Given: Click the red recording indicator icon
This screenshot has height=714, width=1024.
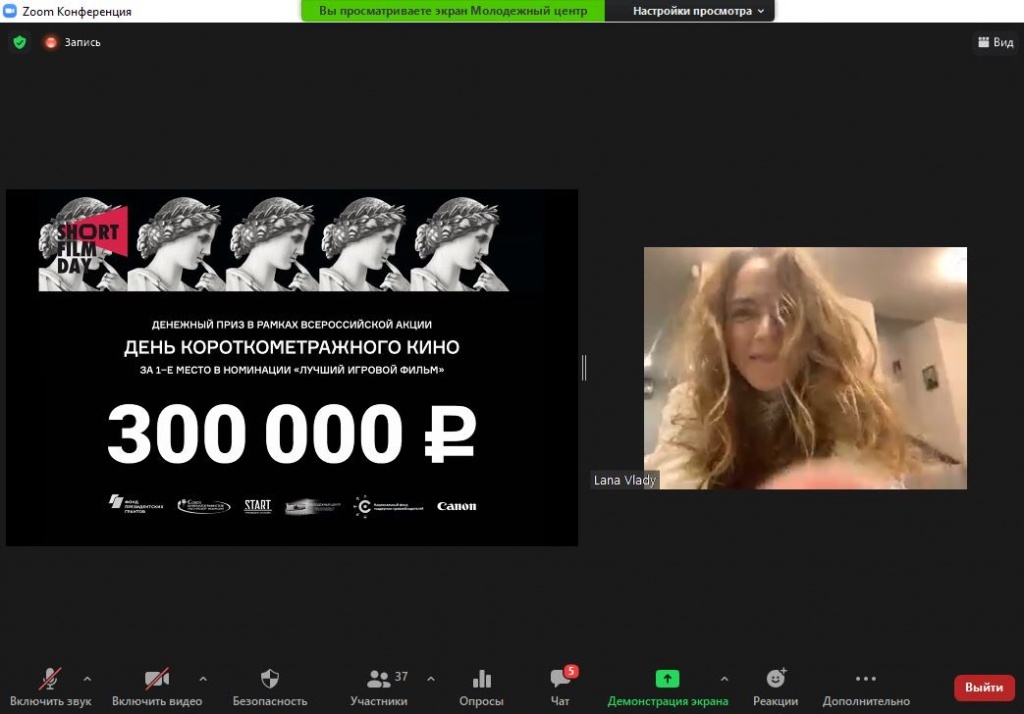Looking at the screenshot, I should click(x=51, y=42).
